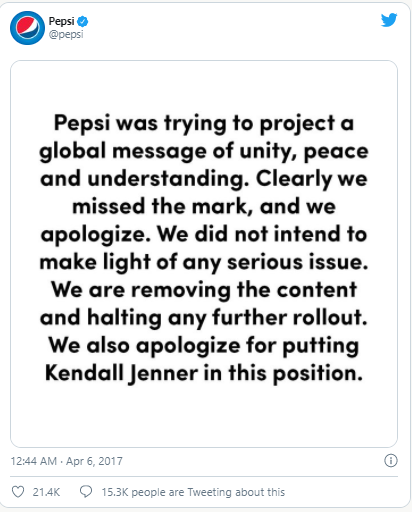Click 'and halting any further rollout' line
412x512 pixels.
point(204,317)
